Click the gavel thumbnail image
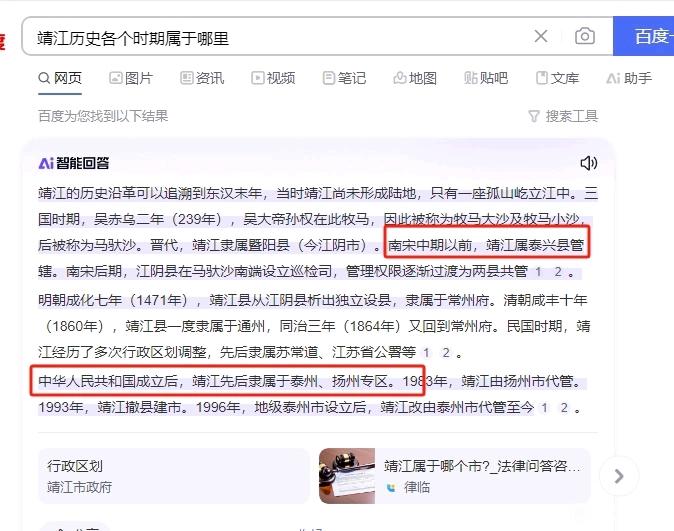Viewport: 674px width, 531px height. [347, 476]
